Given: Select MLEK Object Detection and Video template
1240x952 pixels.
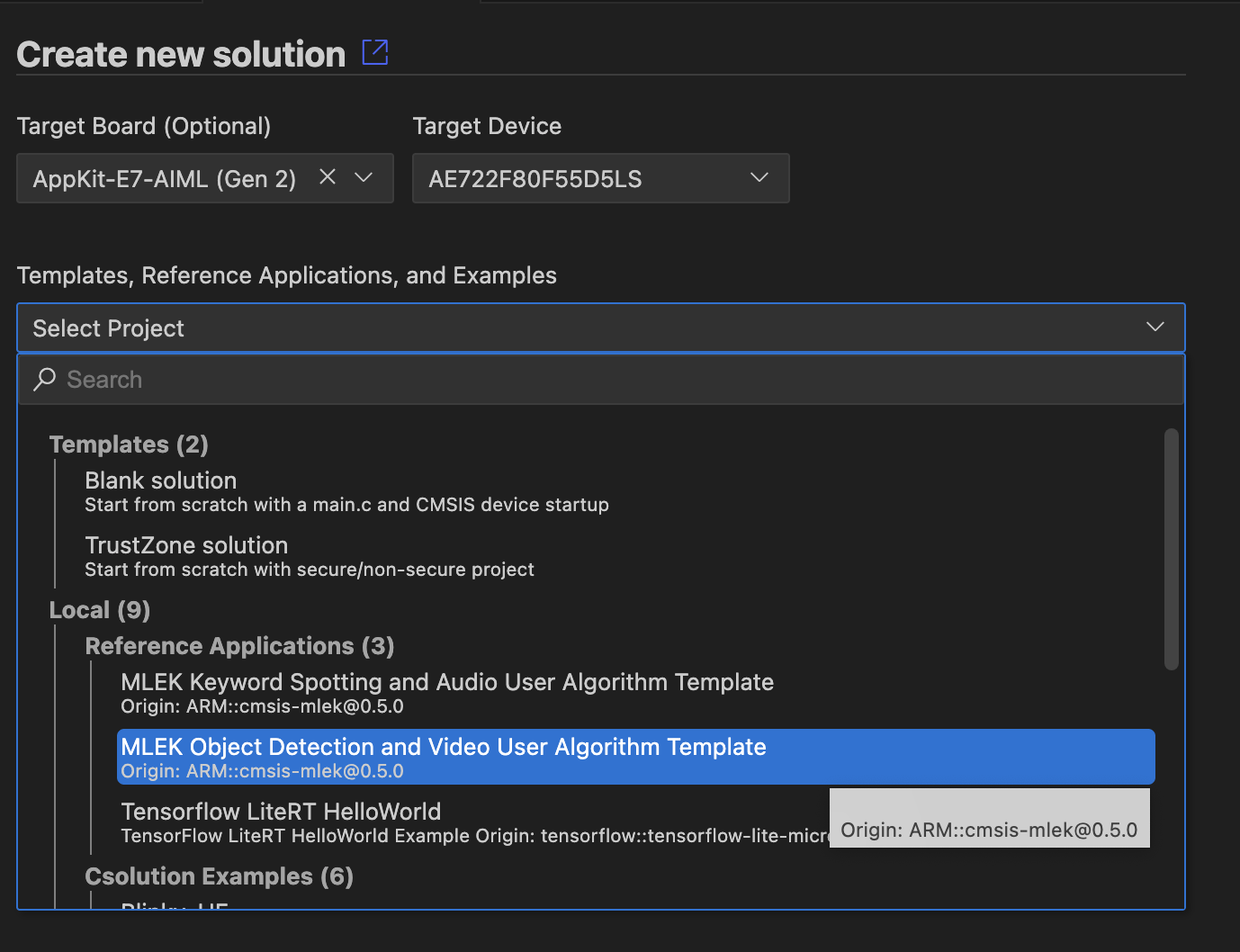Looking at the screenshot, I should (x=635, y=757).
